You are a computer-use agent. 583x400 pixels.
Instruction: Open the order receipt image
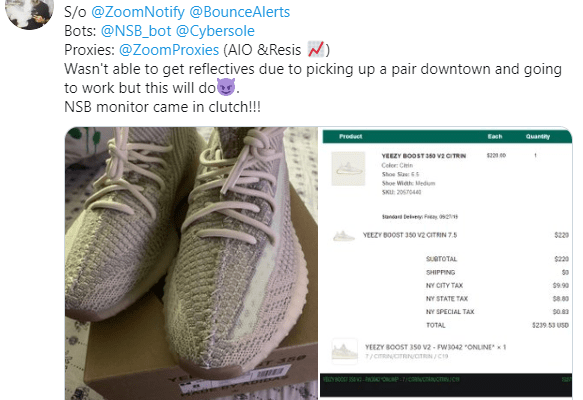pos(446,263)
